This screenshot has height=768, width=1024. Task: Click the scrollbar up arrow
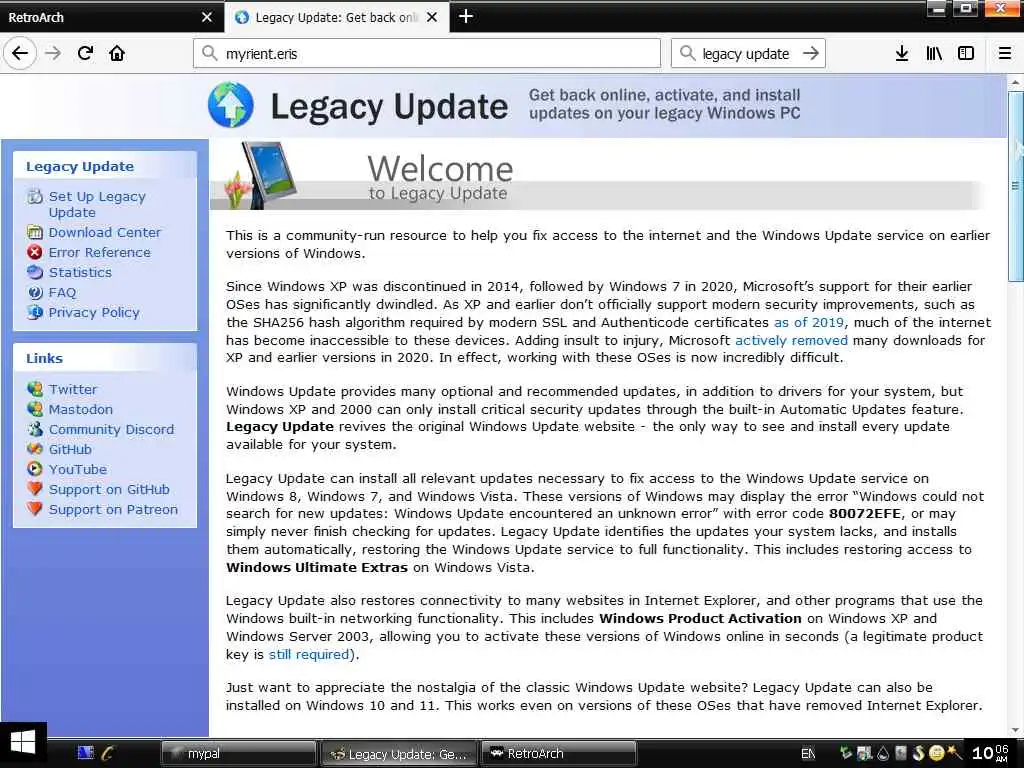coord(1016,83)
